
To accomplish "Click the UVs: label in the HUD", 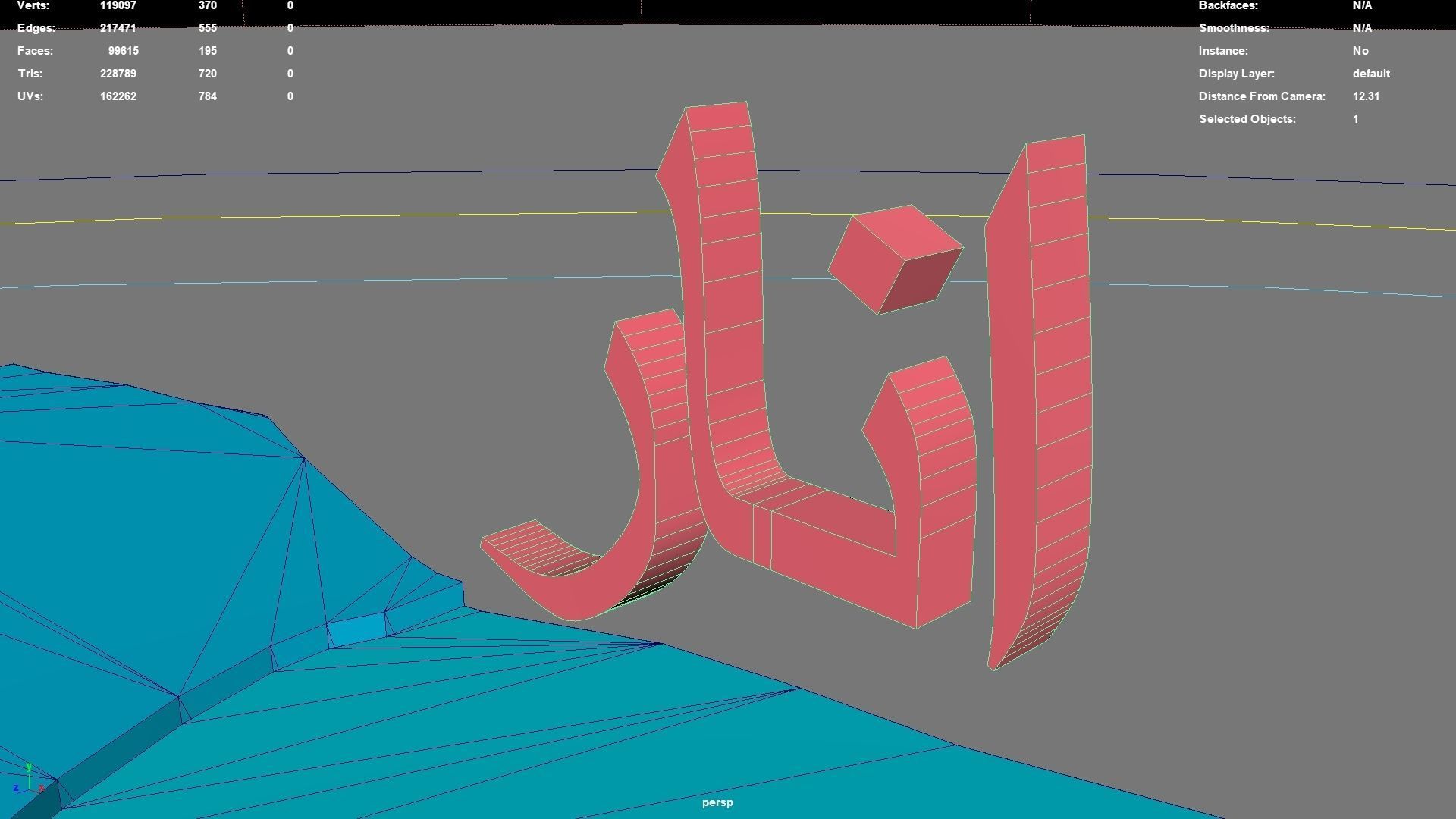I will (x=30, y=96).
